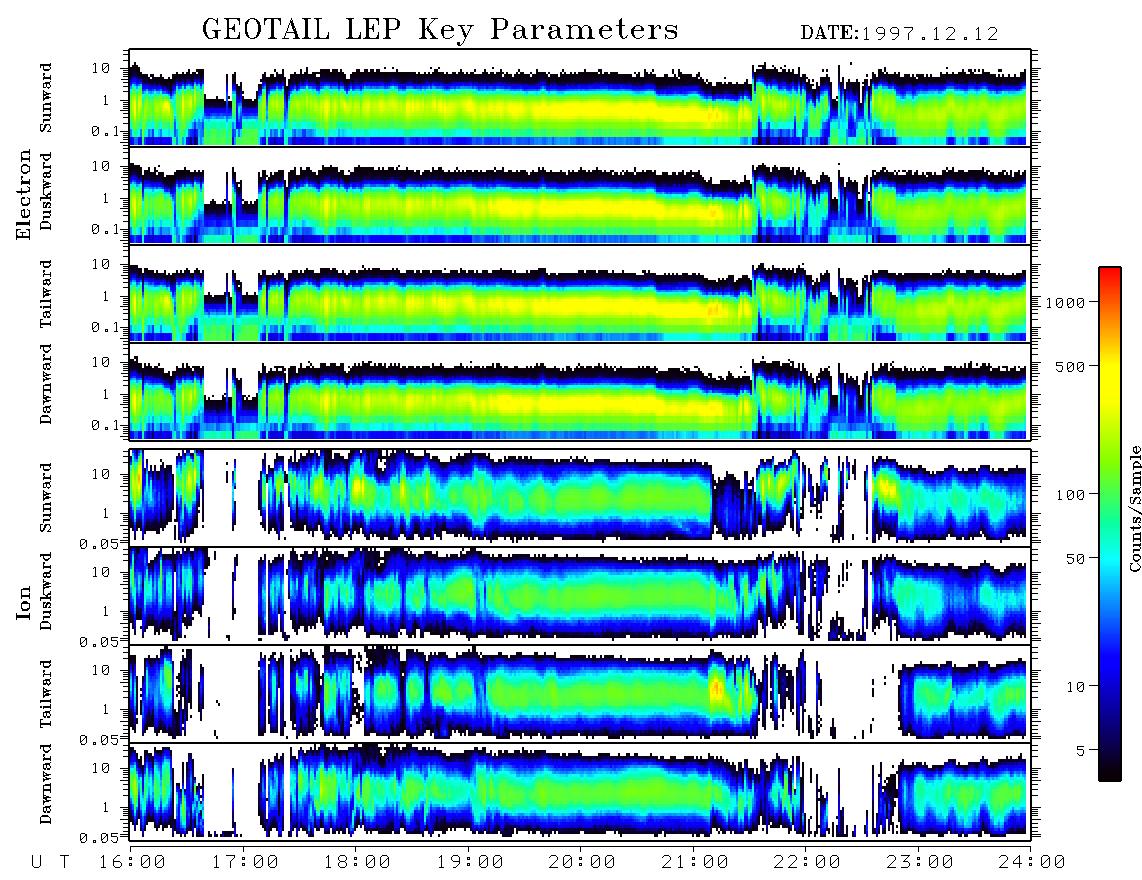
Task: Click the '18:00' time tick label
Action: (x=357, y=863)
